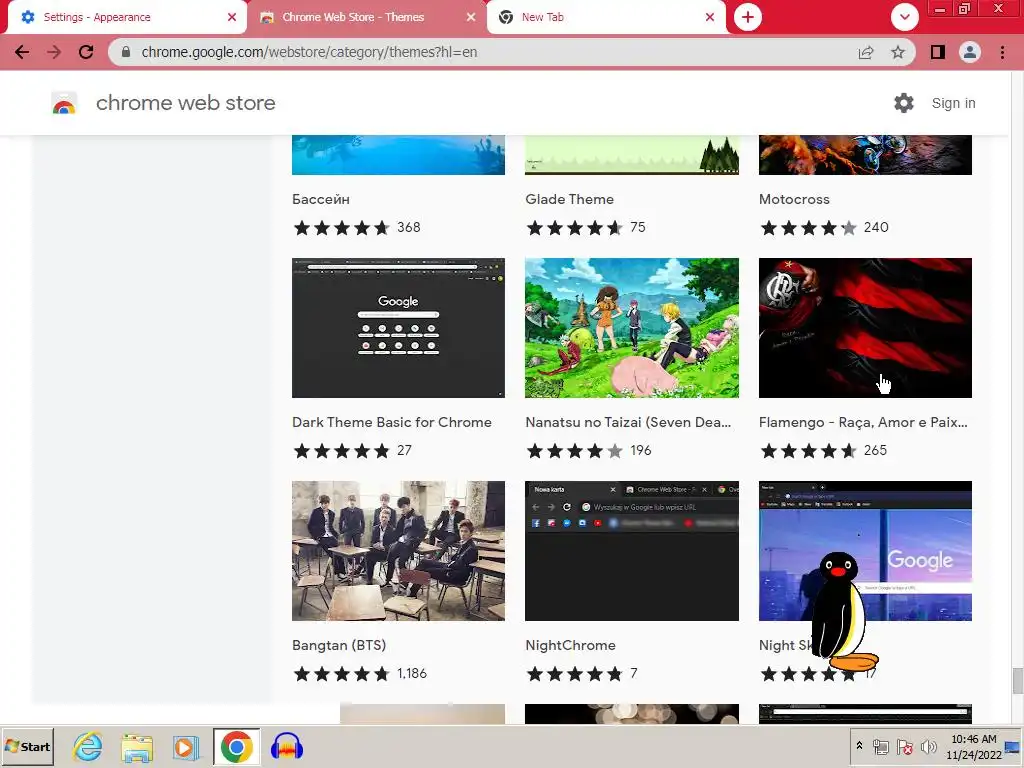
Task: Open the Windows Start button
Action: (x=27, y=746)
